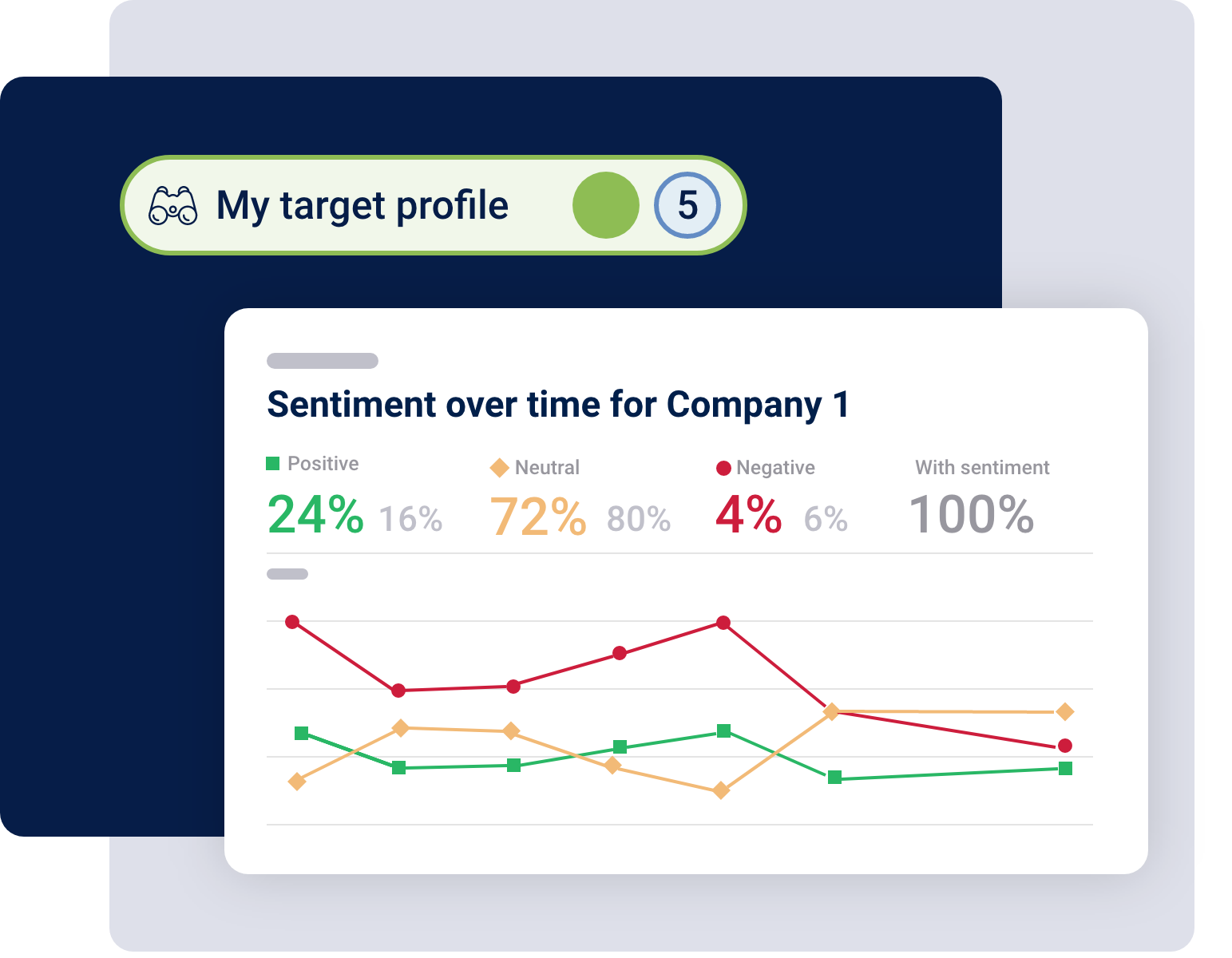Image resolution: width=1232 pixels, height=958 pixels.
Task: Click the last green Positive data point
Action: click(1065, 769)
